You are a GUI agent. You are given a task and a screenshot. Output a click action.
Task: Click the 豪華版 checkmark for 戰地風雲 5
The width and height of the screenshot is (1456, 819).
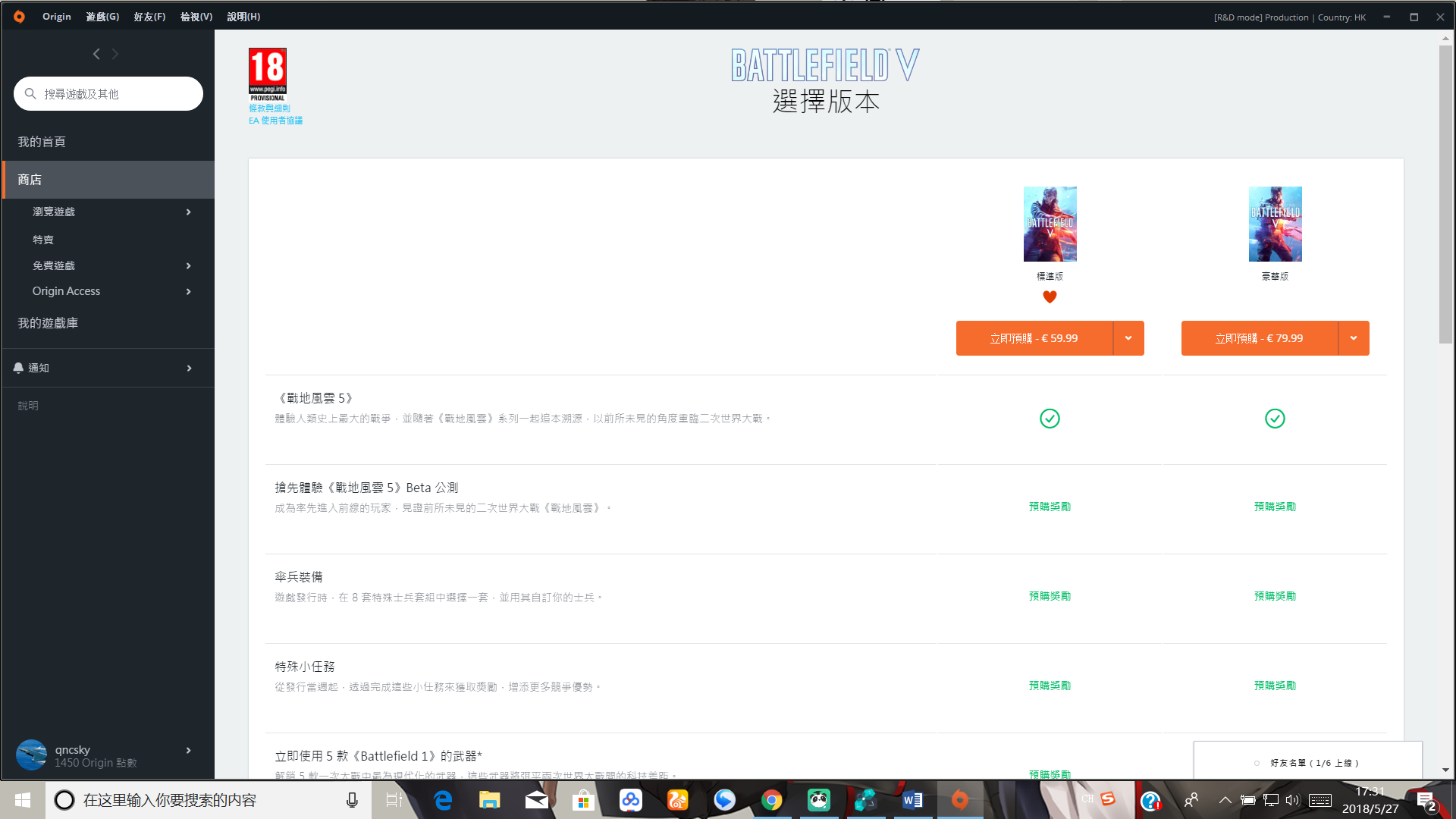(1275, 419)
